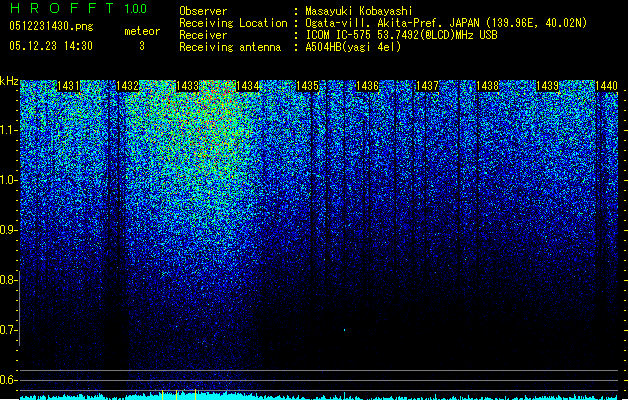Image resolution: width=629 pixels, height=400 pixels.
Task: Click the filename 0512231430.png
Action: (51, 26)
